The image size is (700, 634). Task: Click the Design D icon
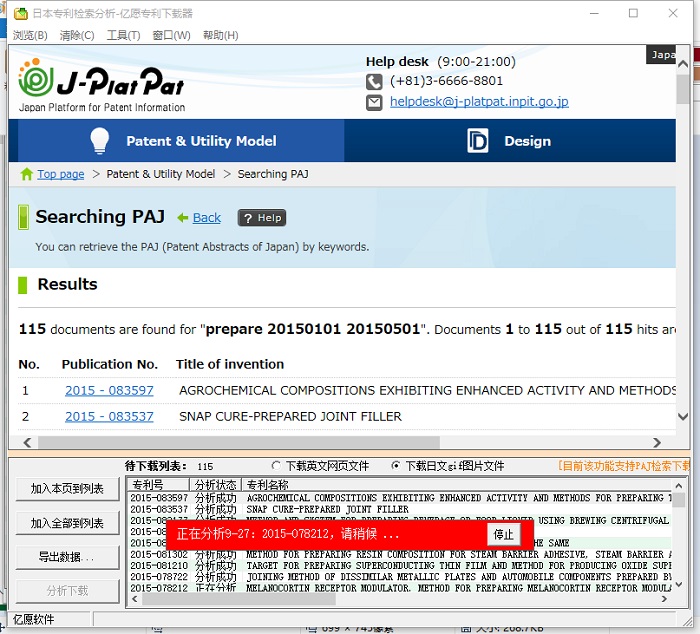coord(478,141)
